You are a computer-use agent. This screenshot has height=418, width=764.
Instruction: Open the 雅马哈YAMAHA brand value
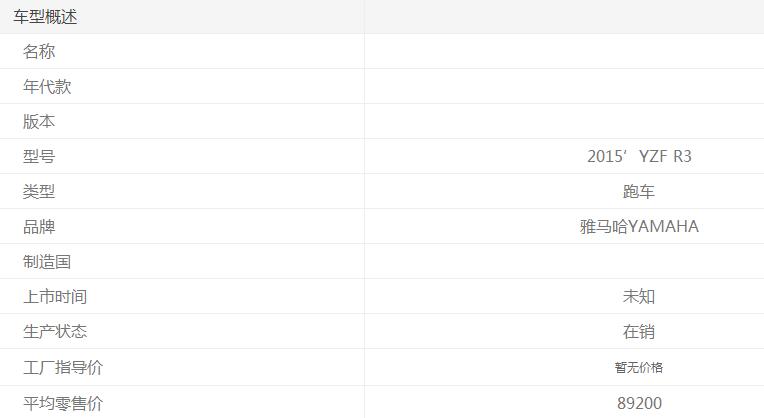(639, 227)
